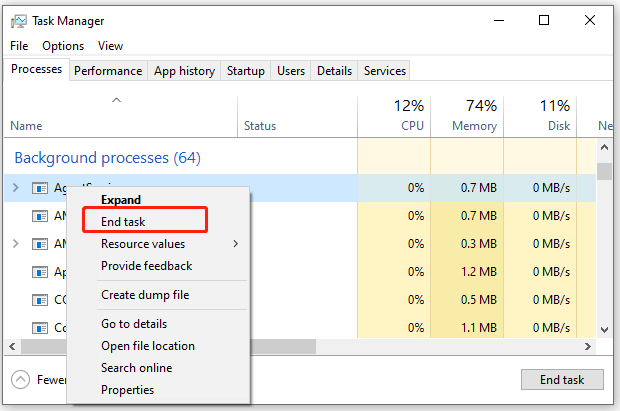Choose Open file location in context menu
The width and height of the screenshot is (620, 411).
tap(148, 346)
